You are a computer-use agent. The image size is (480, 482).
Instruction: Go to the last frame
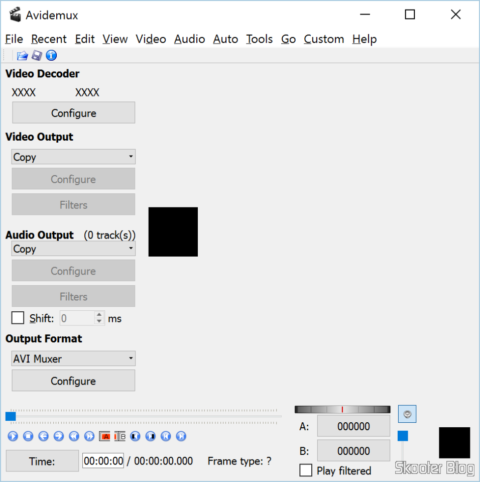tap(181, 436)
